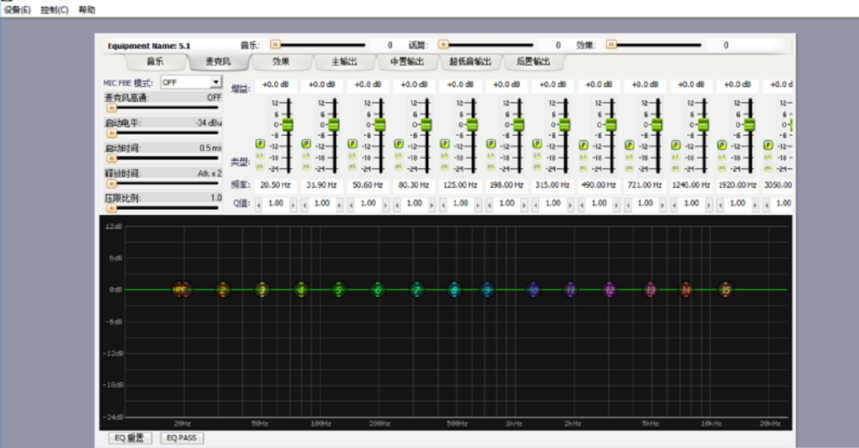Switch to the 主输出 tab
The height and width of the screenshot is (448, 859).
pos(344,62)
